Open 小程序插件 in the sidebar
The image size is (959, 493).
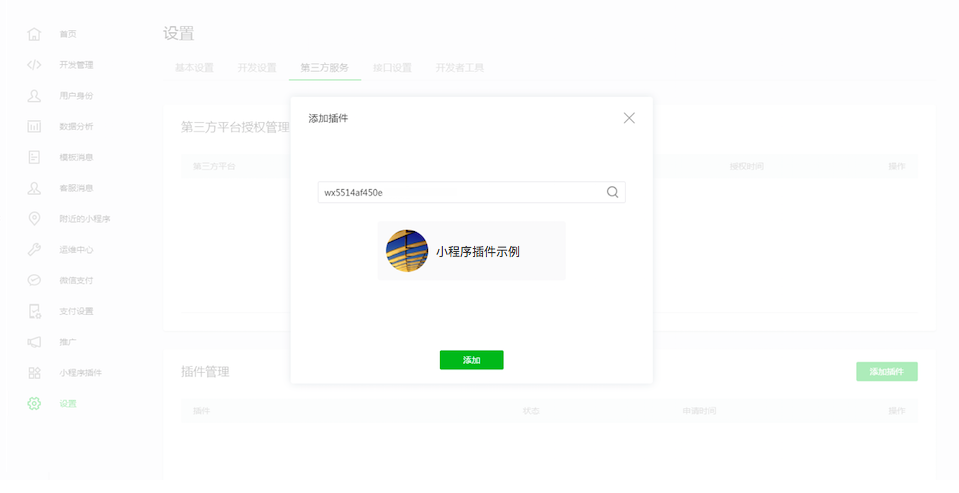coord(80,373)
